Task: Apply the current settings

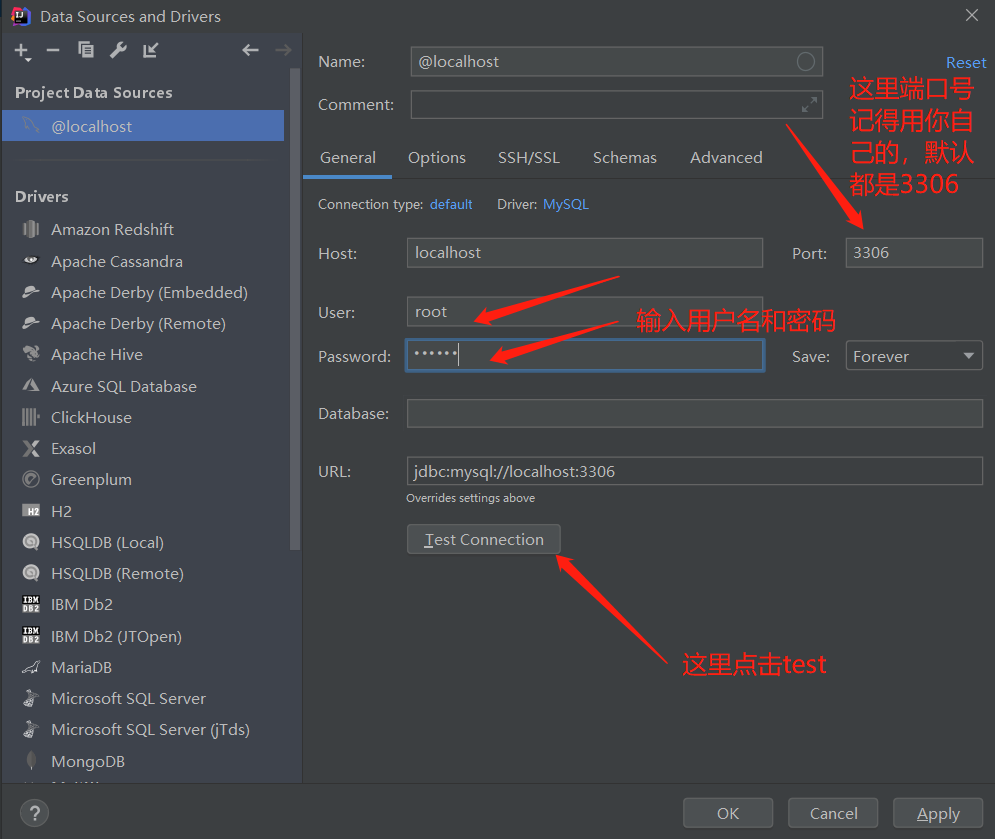Action: coord(938,812)
